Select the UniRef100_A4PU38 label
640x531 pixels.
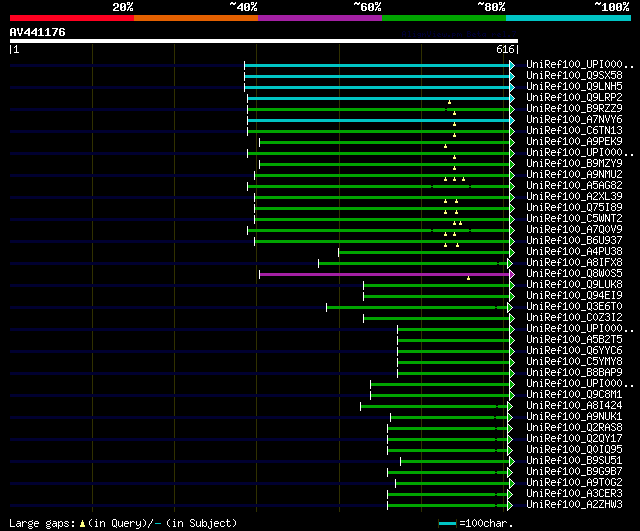pyautogui.click(x=574, y=252)
